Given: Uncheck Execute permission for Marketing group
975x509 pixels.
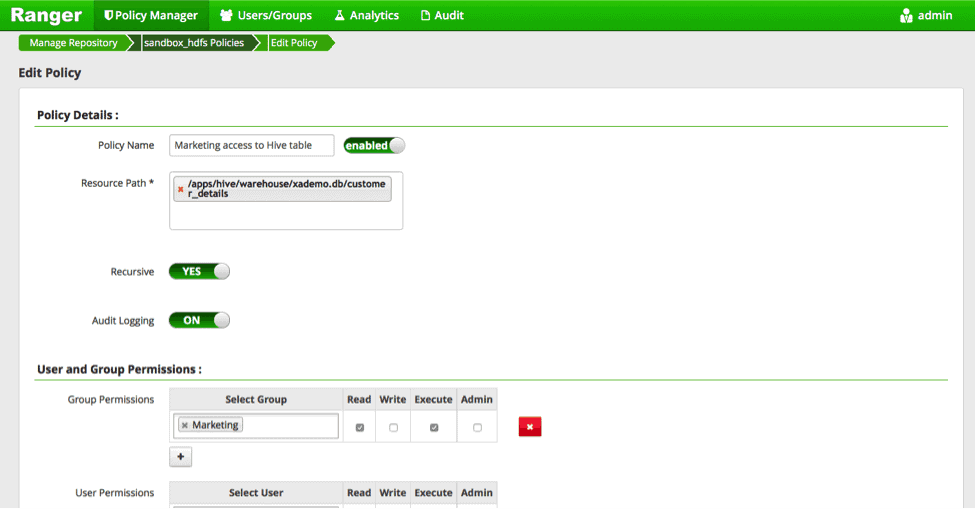Looking at the screenshot, I should click(x=434, y=428).
